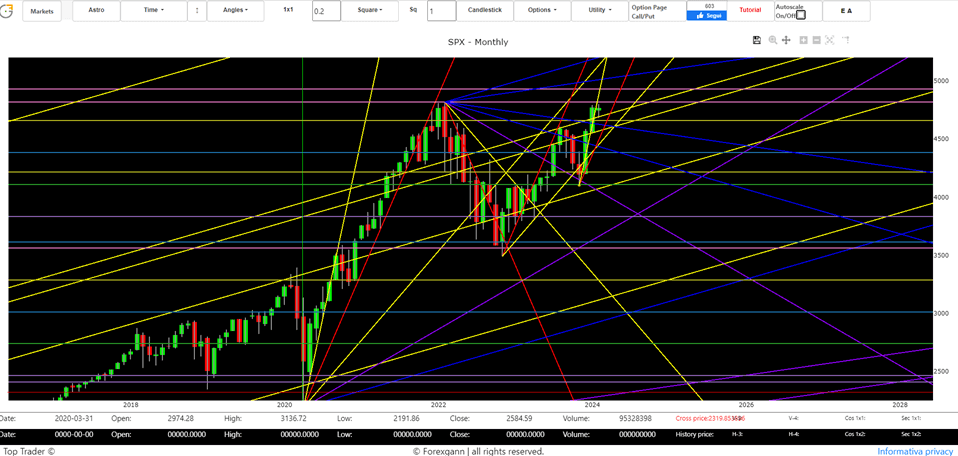958x456 pixels.
Task: Open the red Tutorial link
Action: pyautogui.click(x=749, y=10)
